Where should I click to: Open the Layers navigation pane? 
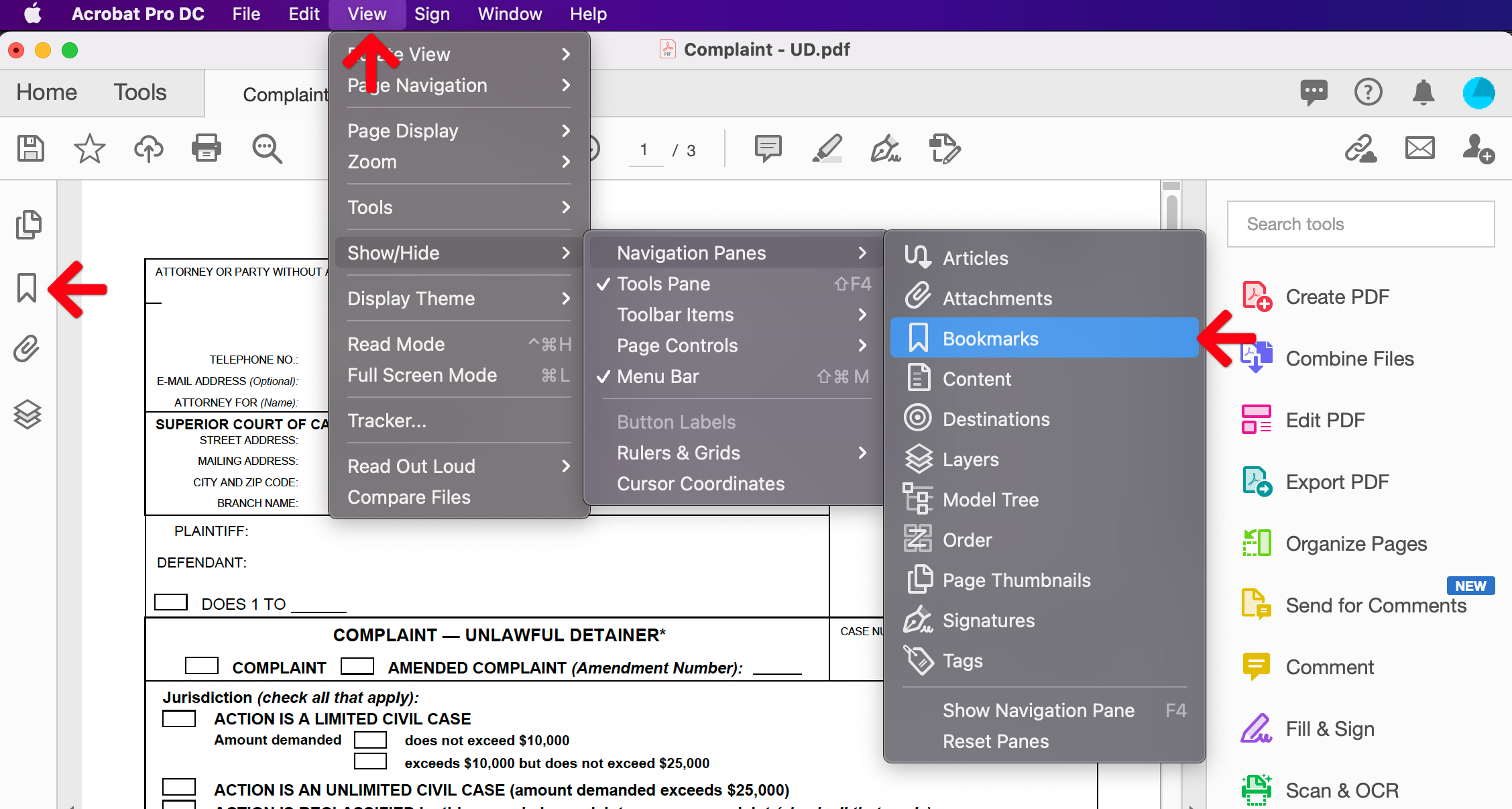[969, 459]
